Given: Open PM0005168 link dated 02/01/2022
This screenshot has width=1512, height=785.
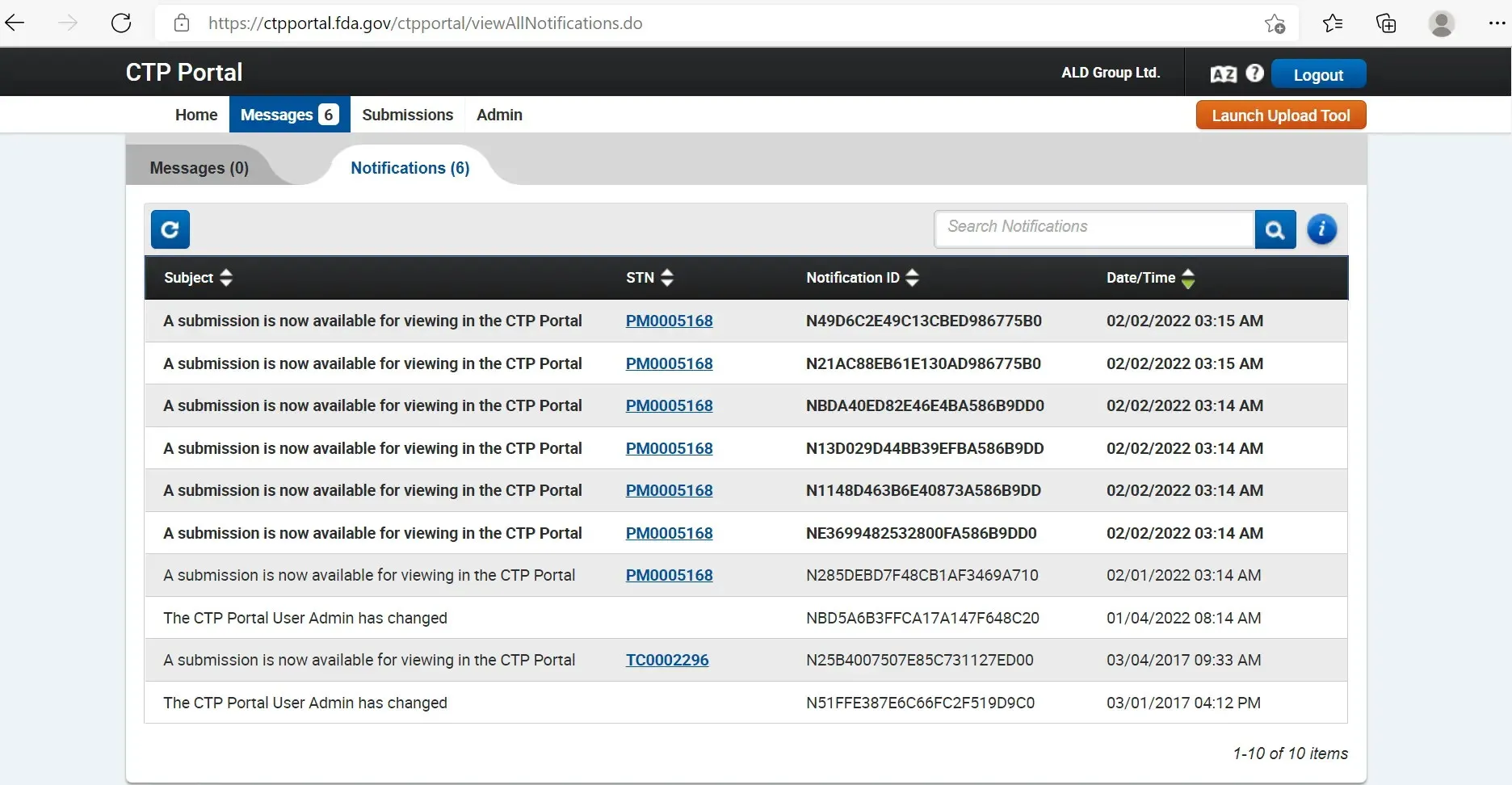Looking at the screenshot, I should point(670,575).
